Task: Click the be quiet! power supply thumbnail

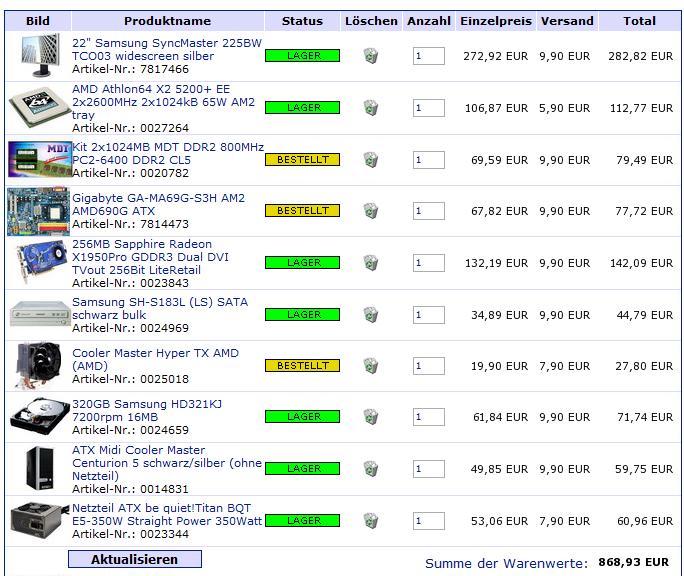Action: 40,520
